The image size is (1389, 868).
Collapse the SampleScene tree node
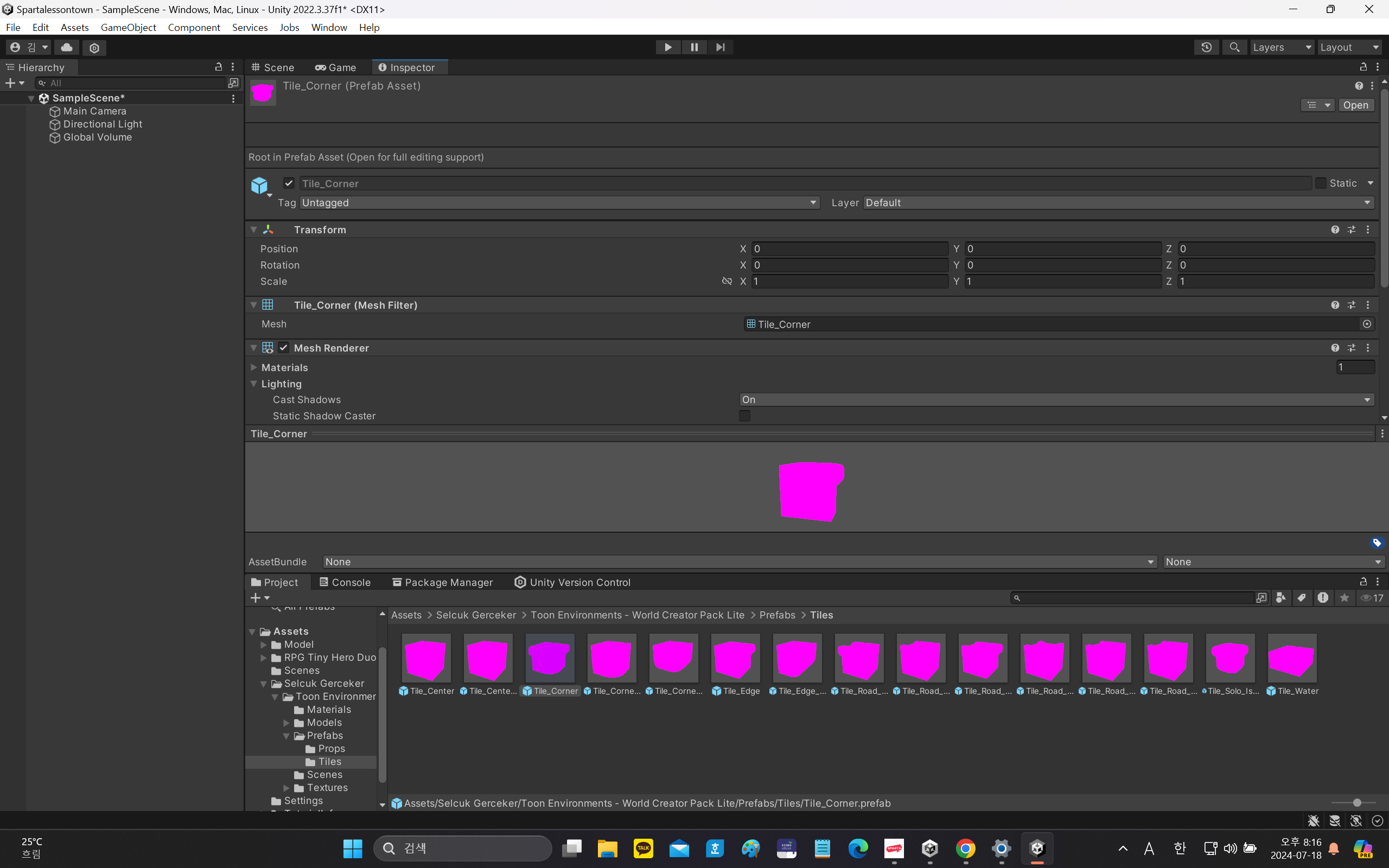31,98
